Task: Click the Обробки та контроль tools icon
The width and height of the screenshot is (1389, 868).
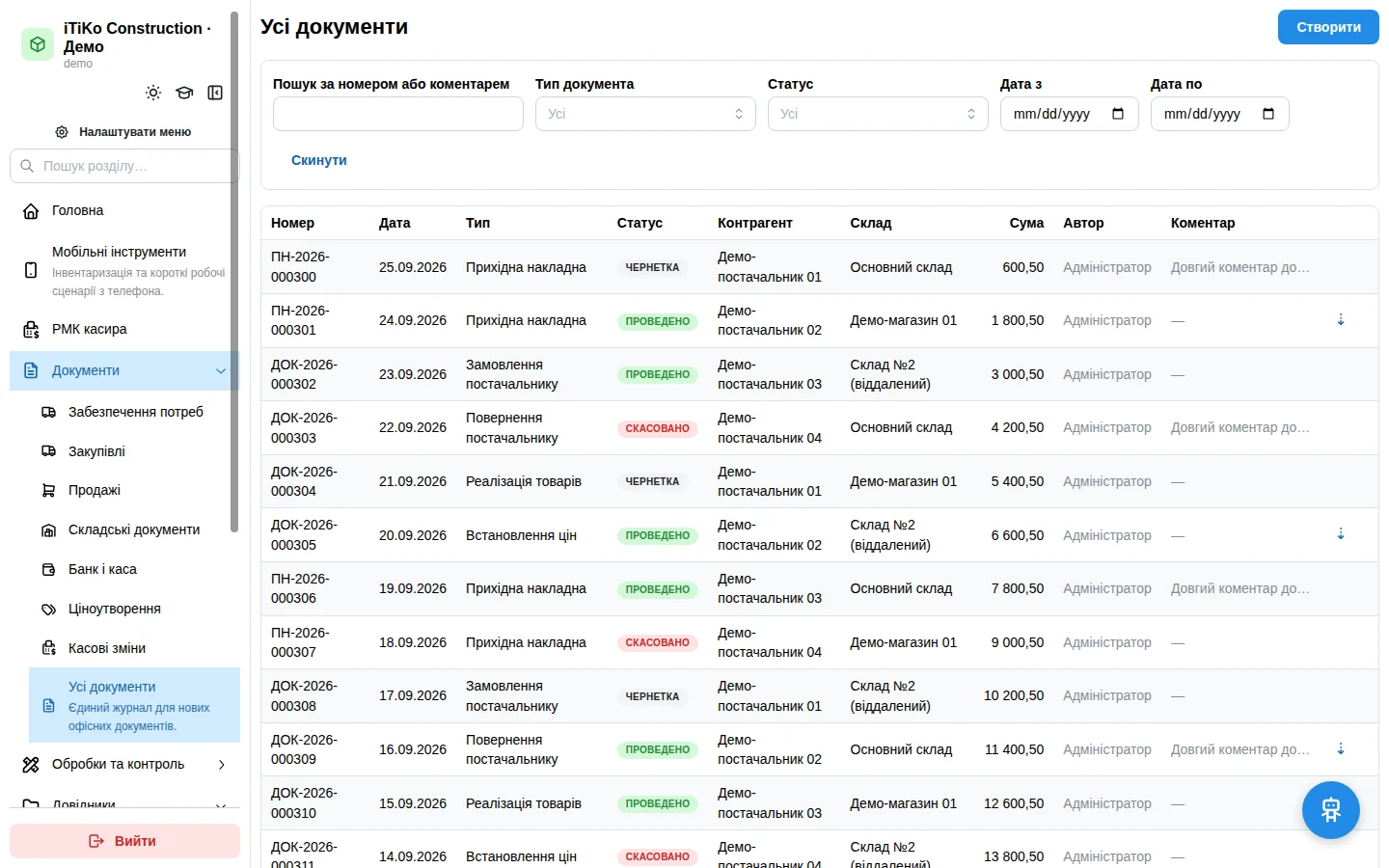Action: [31, 765]
